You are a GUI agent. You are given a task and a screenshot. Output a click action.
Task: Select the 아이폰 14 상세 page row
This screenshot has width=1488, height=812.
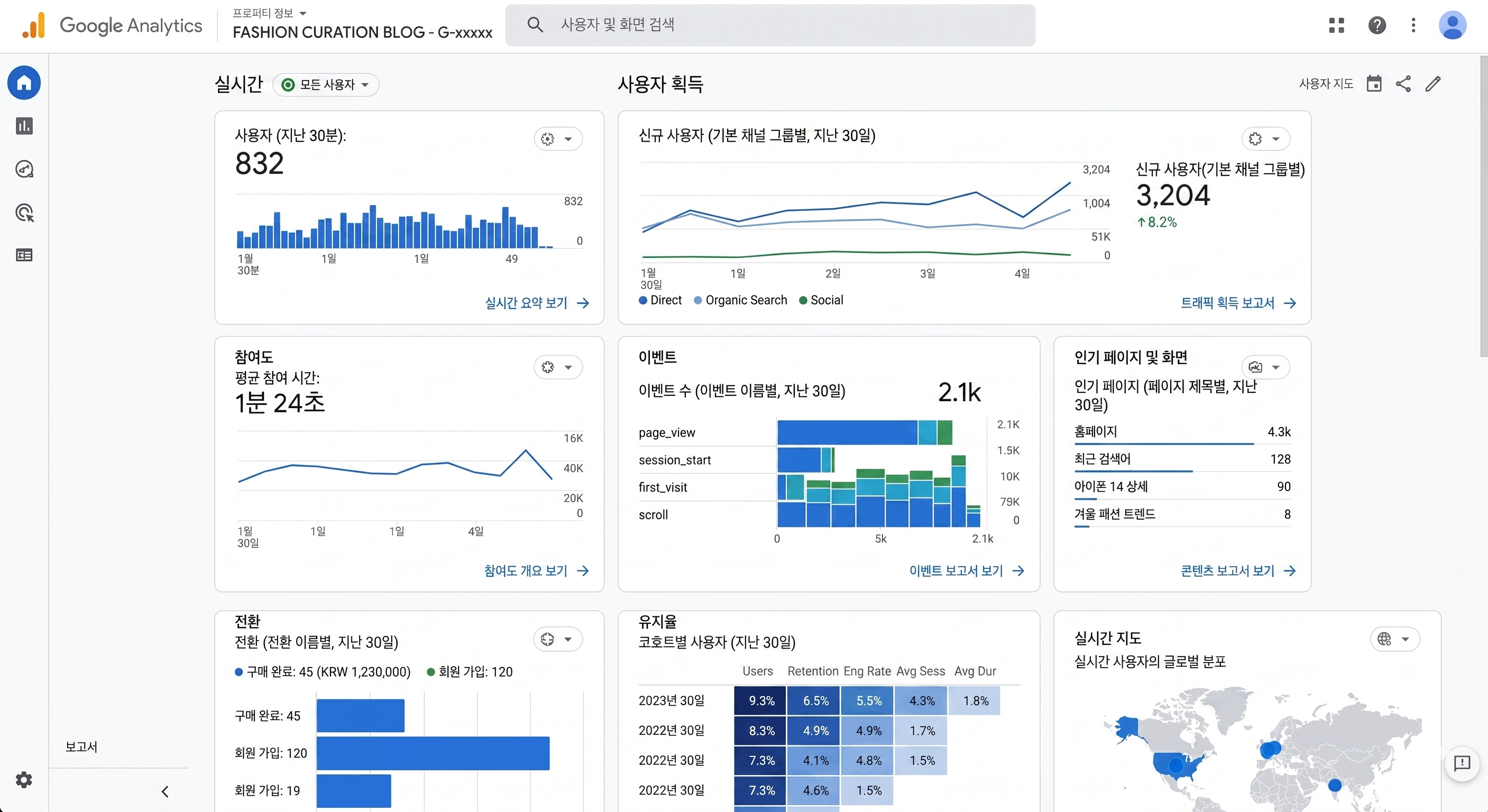click(1182, 487)
